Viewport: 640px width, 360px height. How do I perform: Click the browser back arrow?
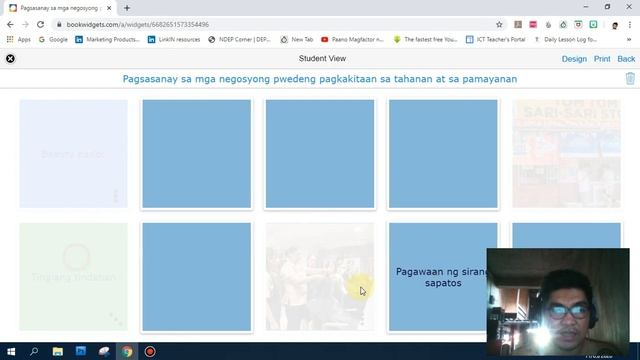(10, 24)
